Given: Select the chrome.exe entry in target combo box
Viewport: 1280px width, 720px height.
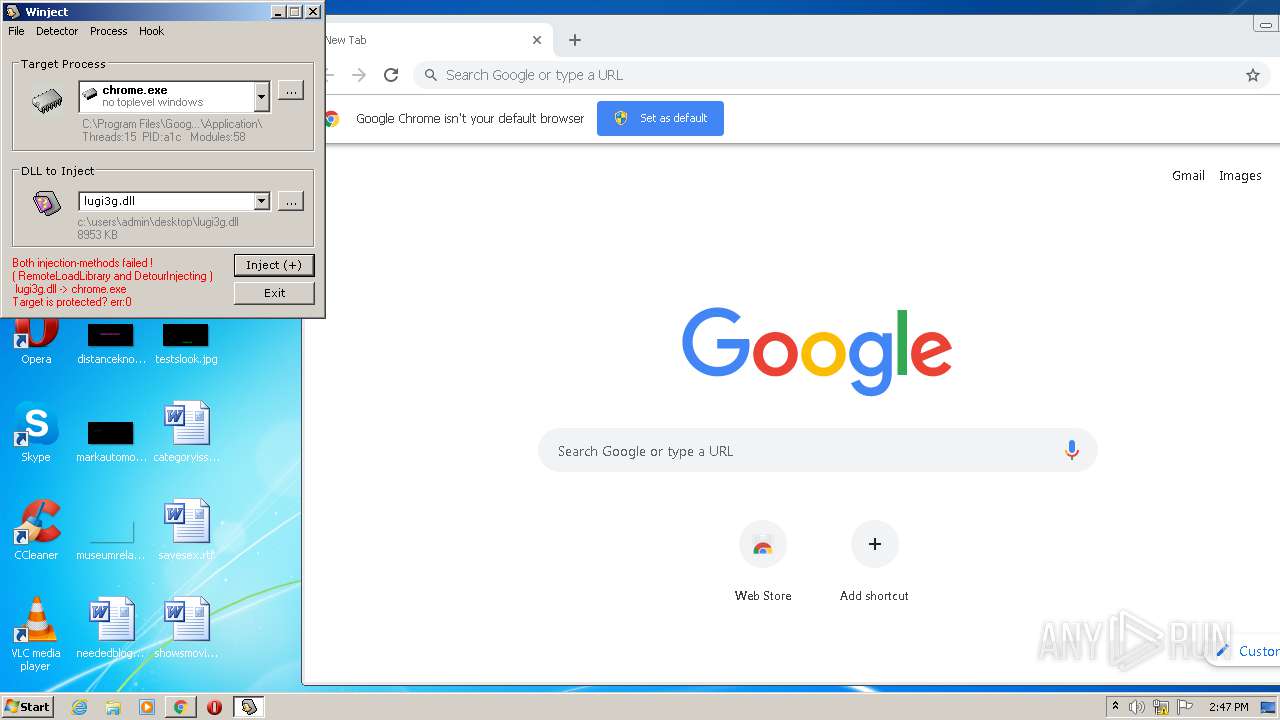Looking at the screenshot, I should click(166, 96).
